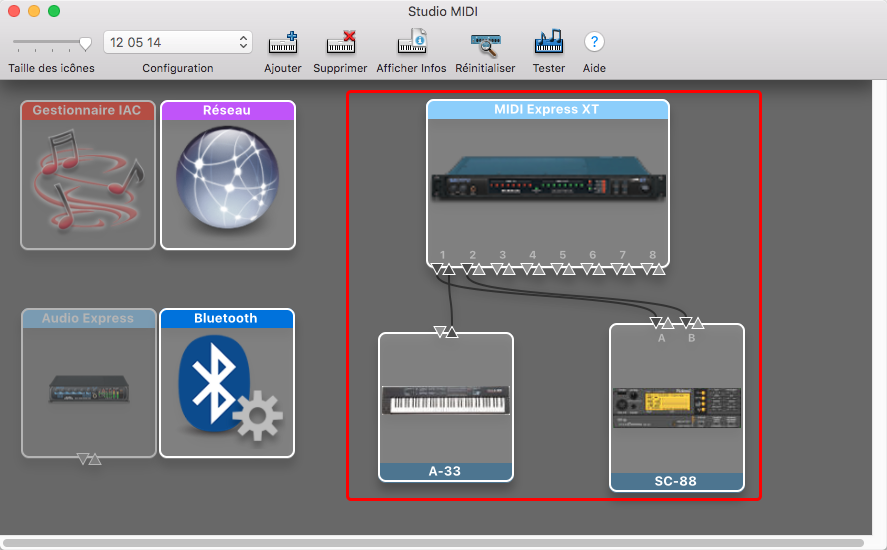The height and width of the screenshot is (550, 887).
Task: Click MIDI Express XT port 5 connector
Action: click(x=563, y=269)
